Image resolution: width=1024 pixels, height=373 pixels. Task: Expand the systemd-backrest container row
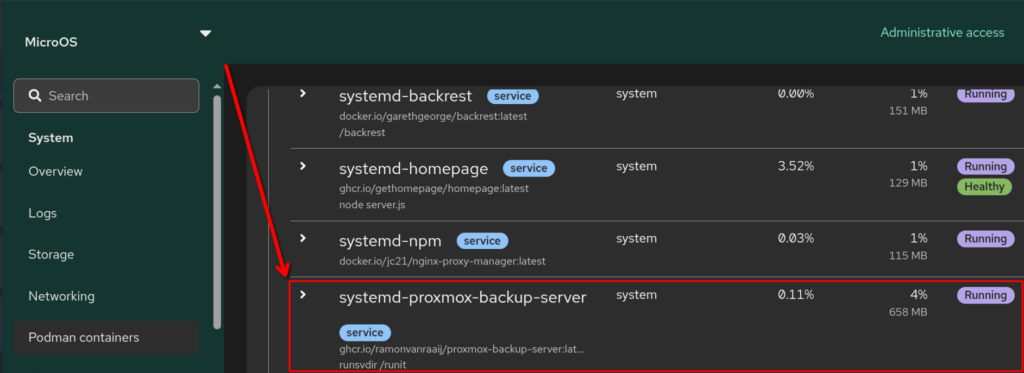302,93
